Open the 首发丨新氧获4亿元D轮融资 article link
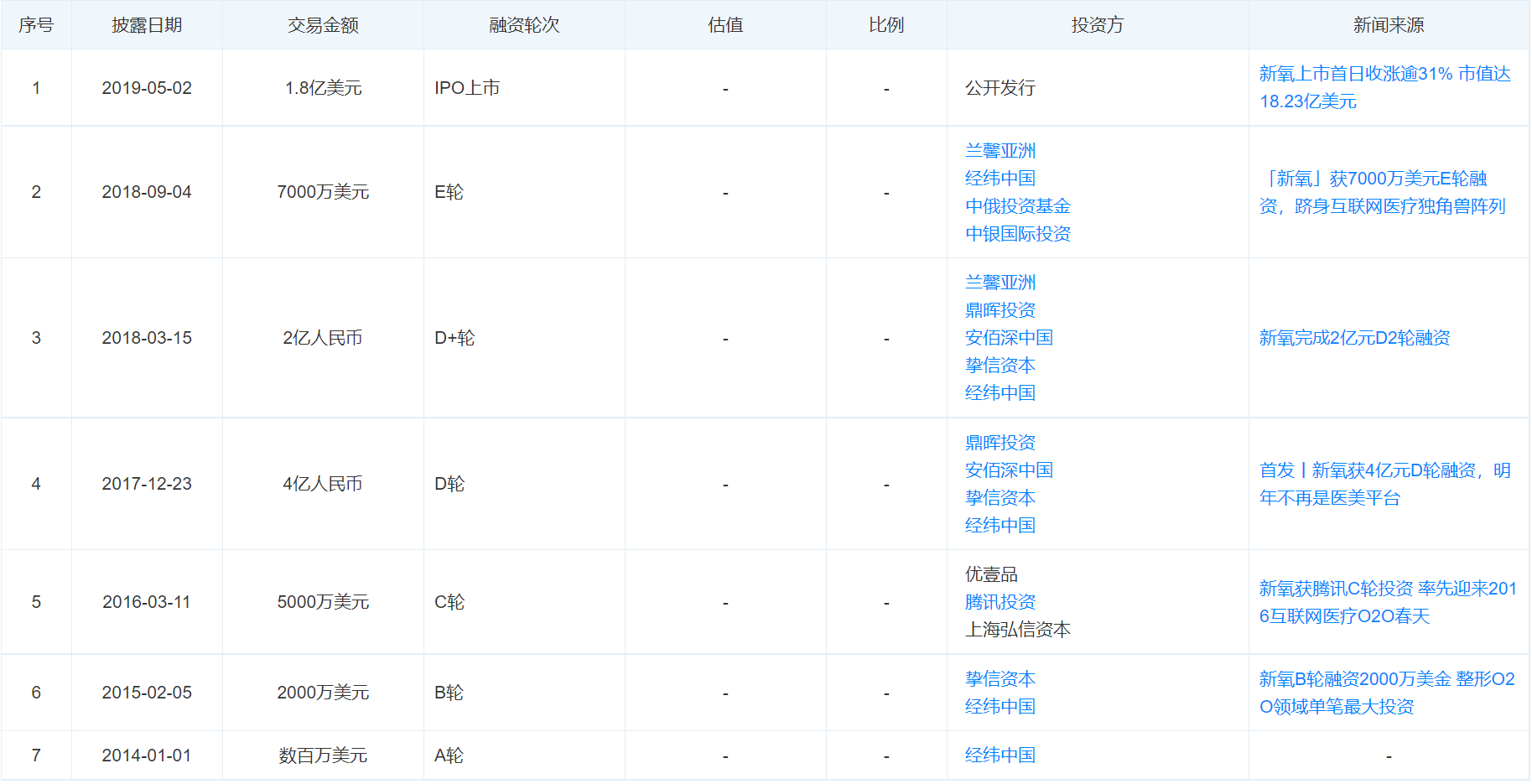The image size is (1532, 784). pos(1384,484)
